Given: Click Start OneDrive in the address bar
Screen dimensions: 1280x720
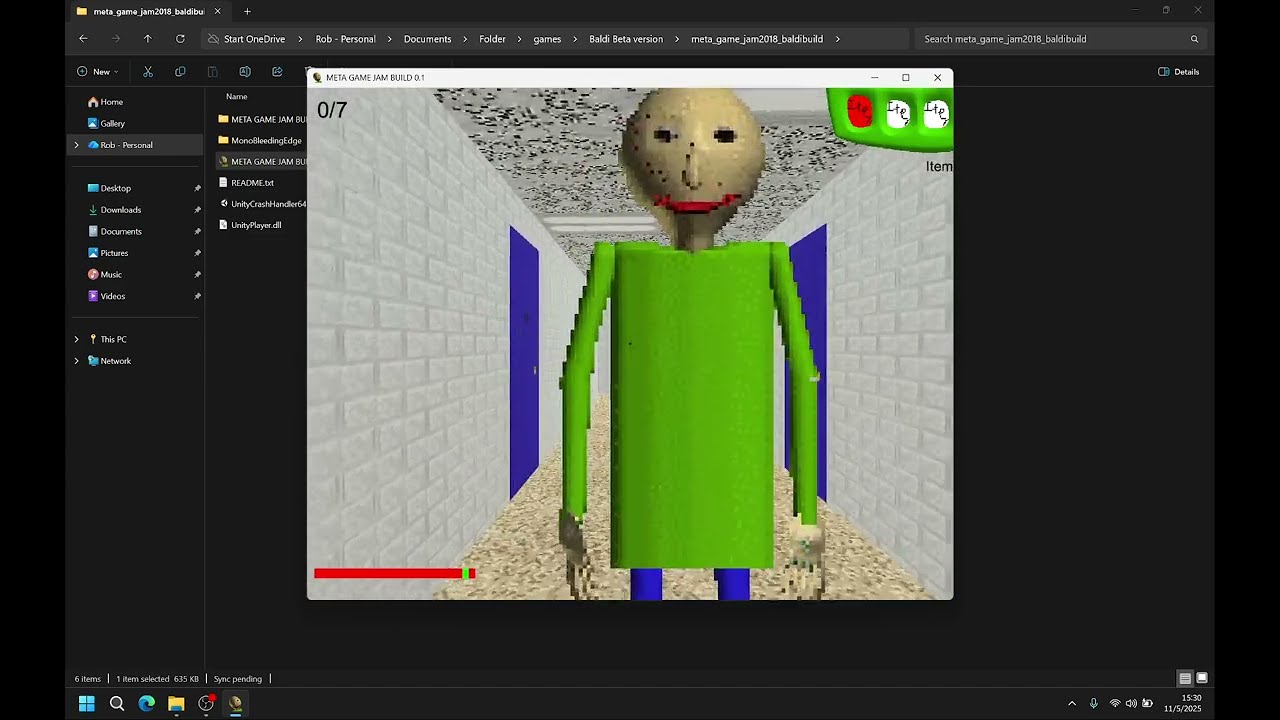Looking at the screenshot, I should 254,39.
